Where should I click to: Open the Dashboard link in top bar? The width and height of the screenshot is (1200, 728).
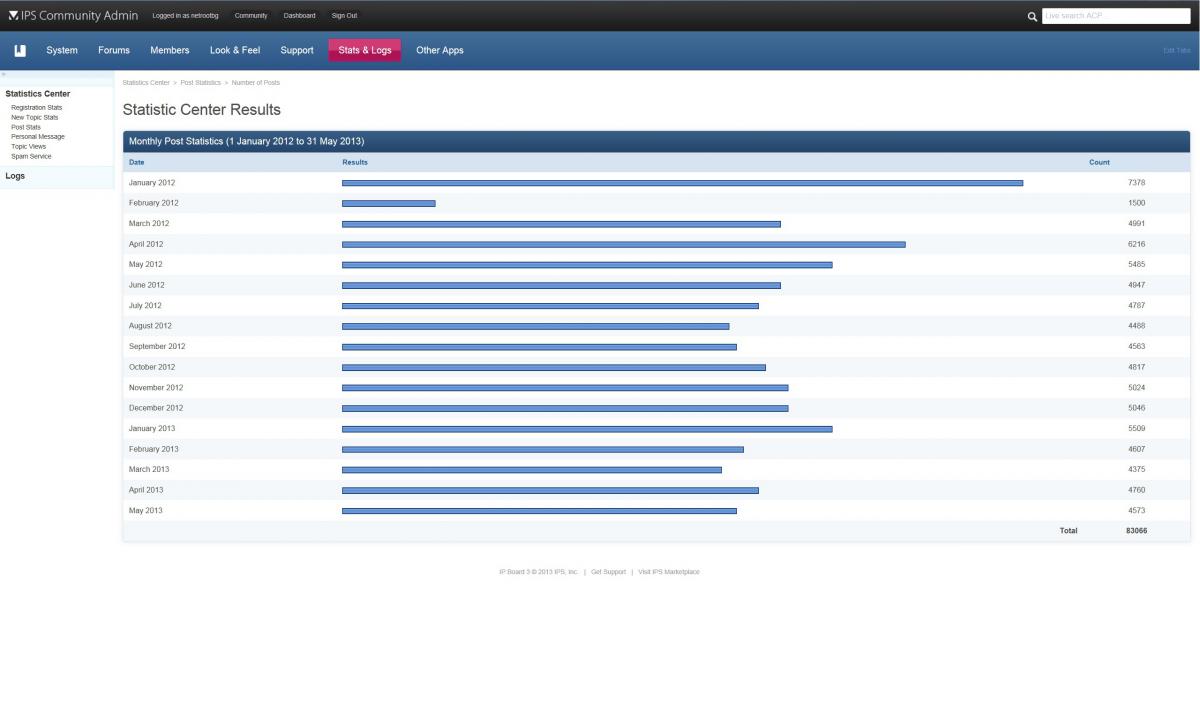pyautogui.click(x=299, y=16)
